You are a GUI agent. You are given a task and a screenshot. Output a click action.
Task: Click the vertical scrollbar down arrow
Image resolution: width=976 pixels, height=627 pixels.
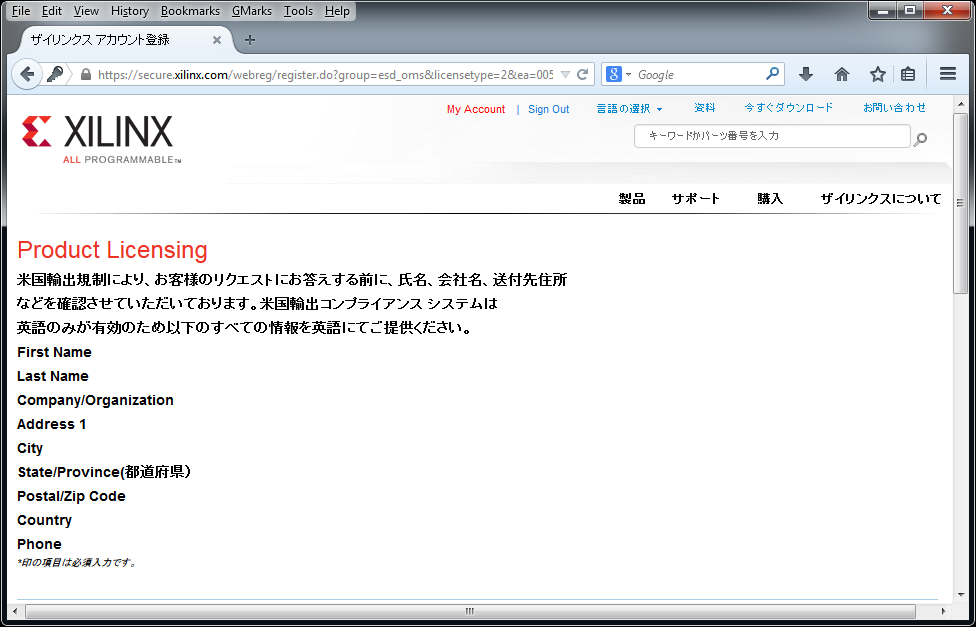(x=960, y=594)
